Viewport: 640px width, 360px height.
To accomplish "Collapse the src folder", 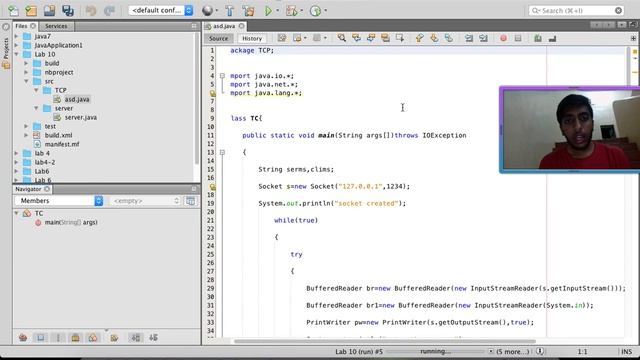I will pos(26,81).
